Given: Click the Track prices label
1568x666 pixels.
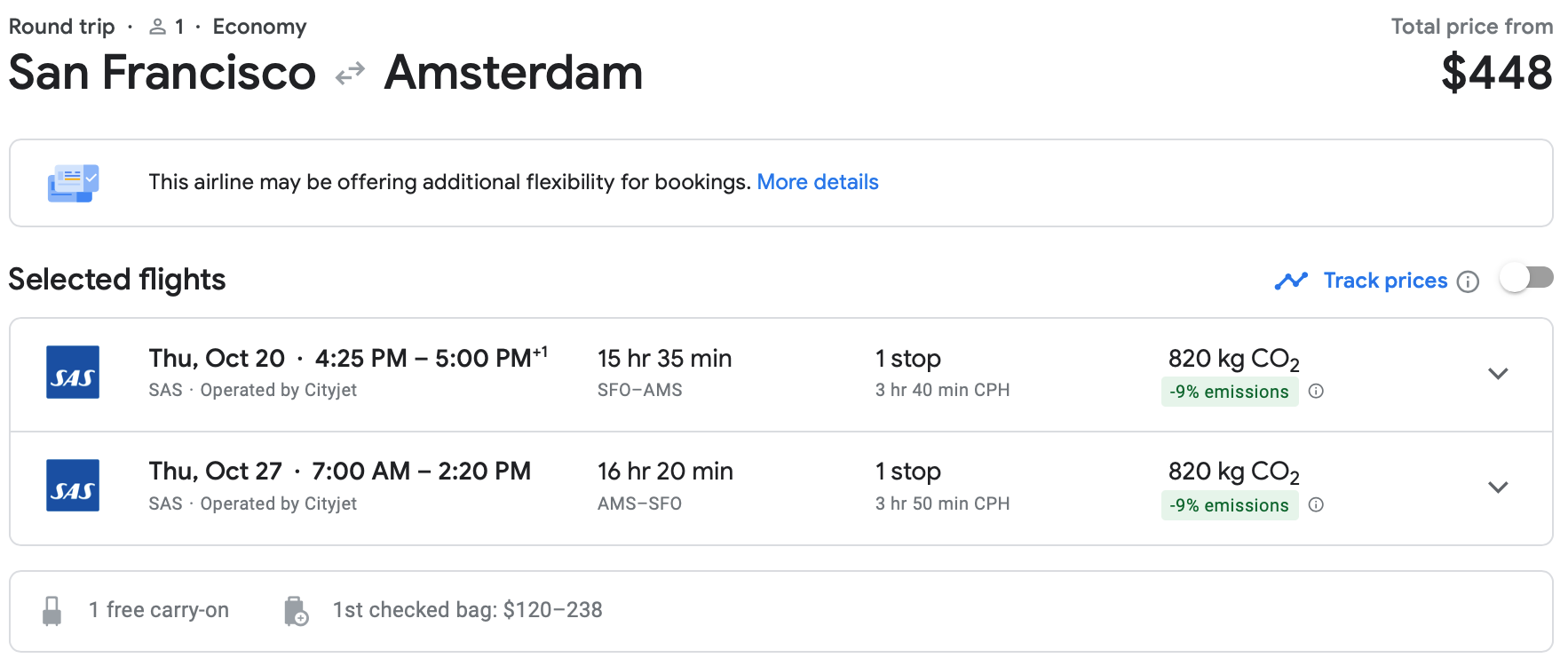Looking at the screenshot, I should (x=1385, y=281).
